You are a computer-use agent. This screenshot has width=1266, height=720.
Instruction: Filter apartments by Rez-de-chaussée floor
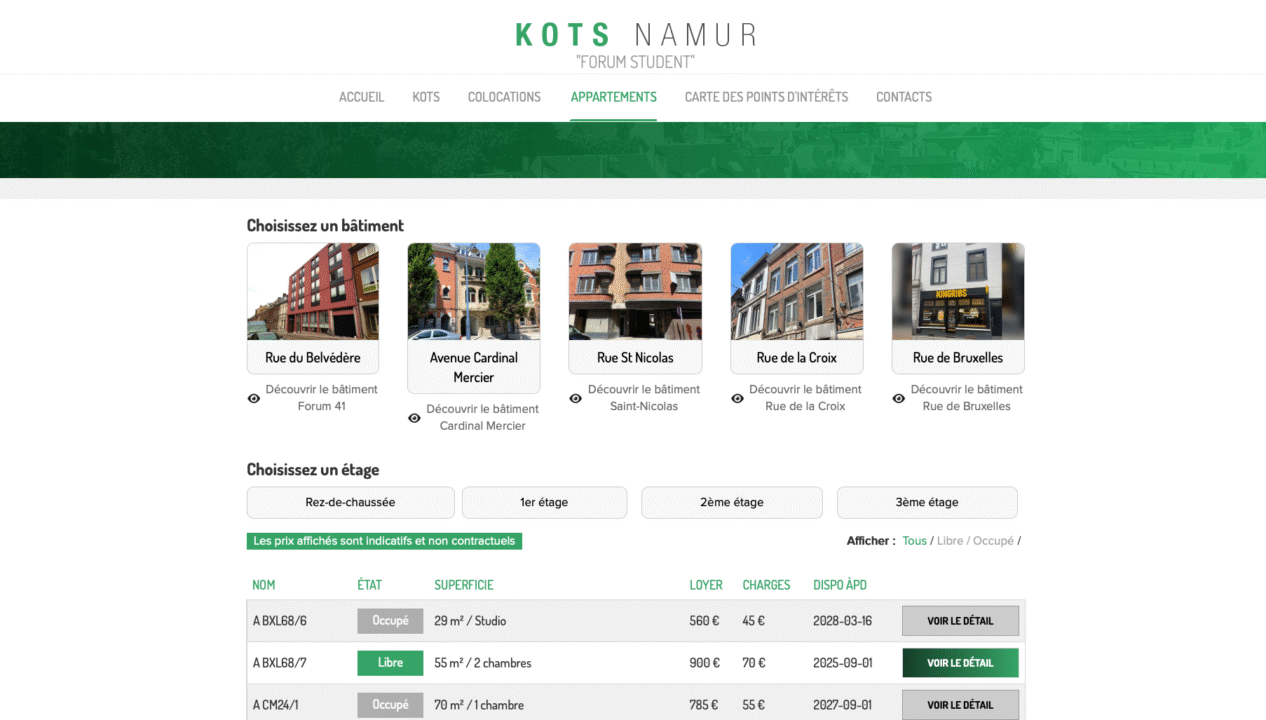(350, 503)
